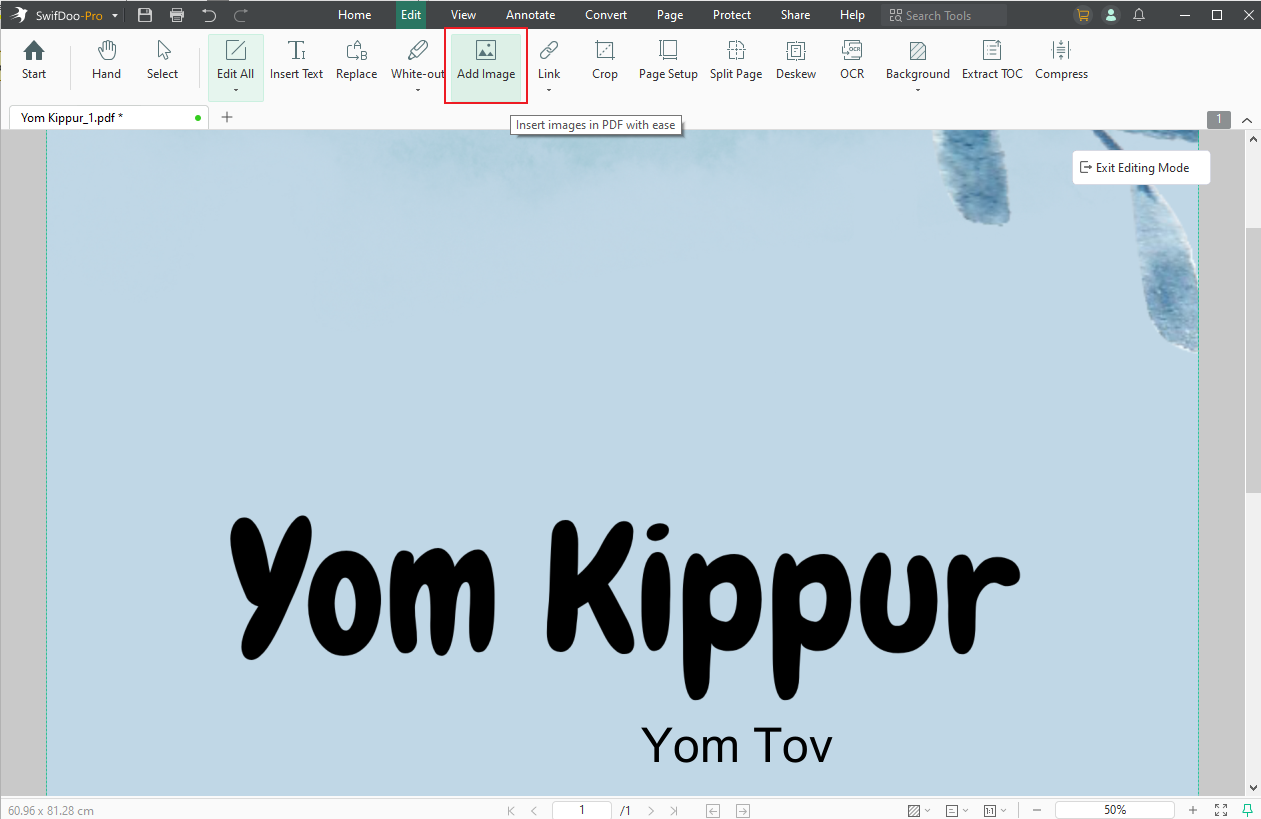Open the Convert menu
The image size is (1261, 819).
pyautogui.click(x=605, y=14)
